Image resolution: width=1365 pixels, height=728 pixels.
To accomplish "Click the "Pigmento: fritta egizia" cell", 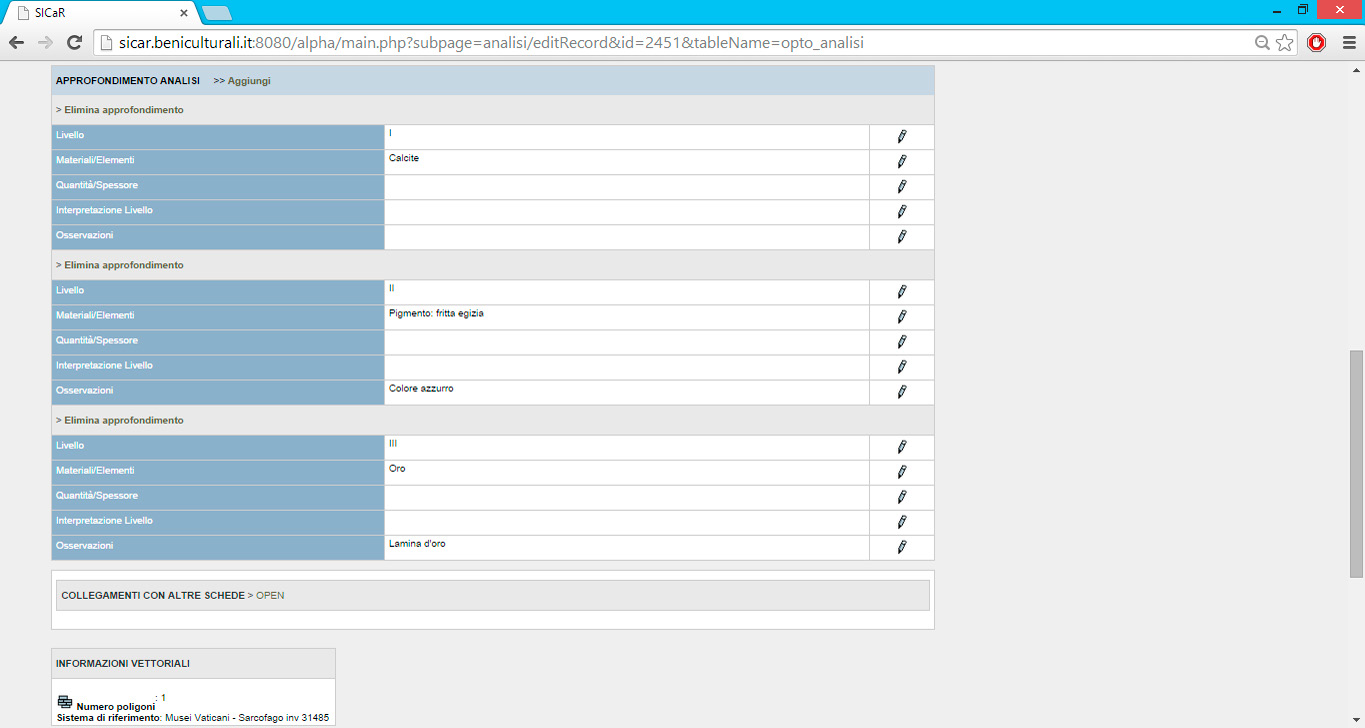I will click(x=627, y=317).
